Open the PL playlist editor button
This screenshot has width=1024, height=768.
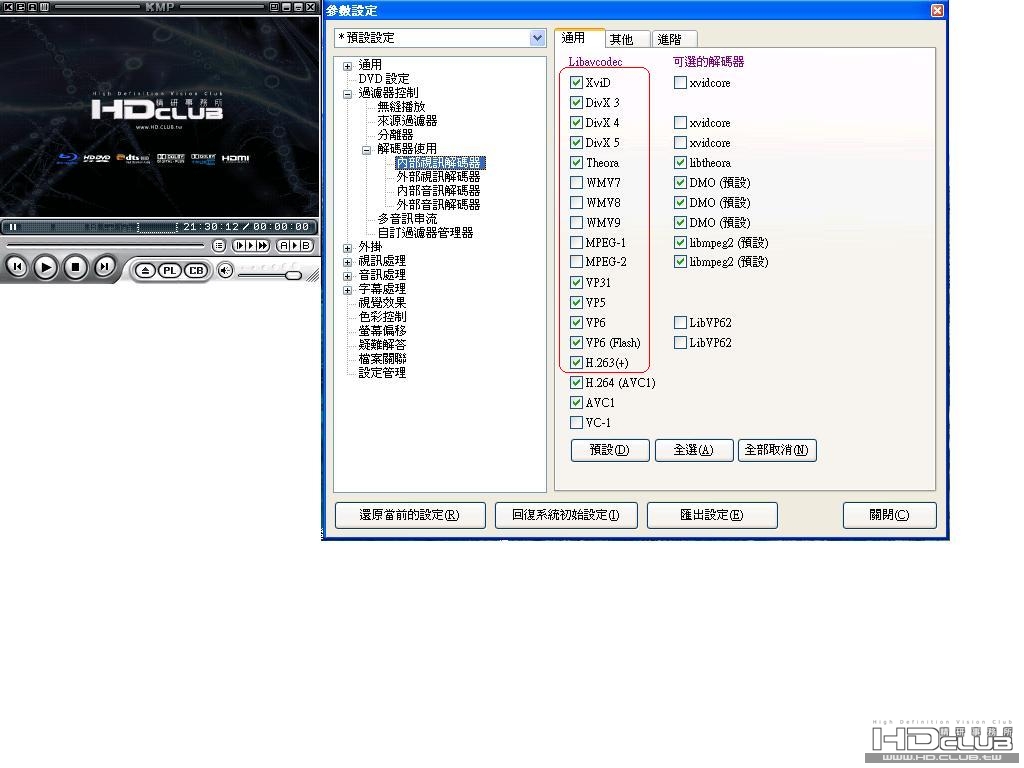click(170, 270)
